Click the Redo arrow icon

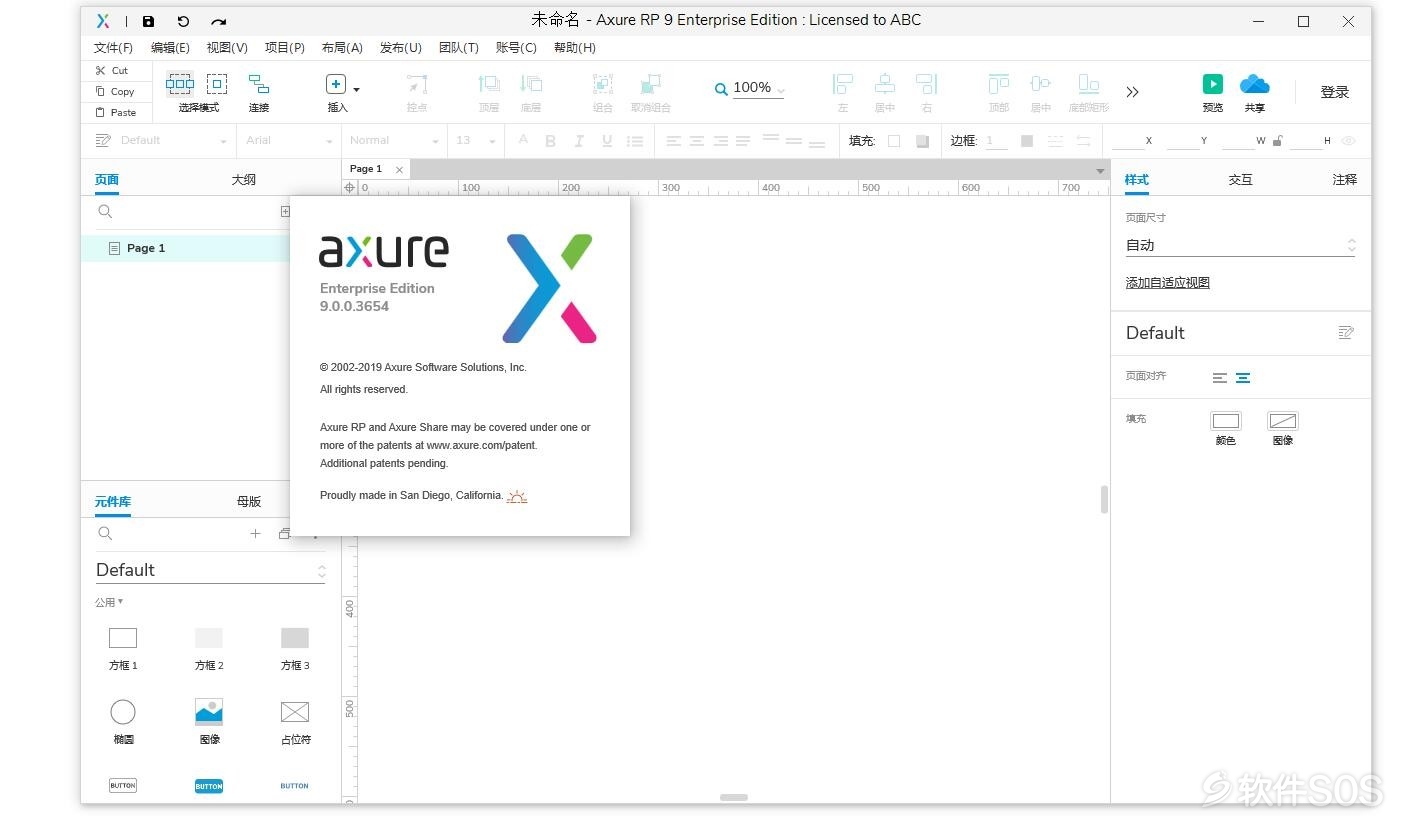[218, 21]
